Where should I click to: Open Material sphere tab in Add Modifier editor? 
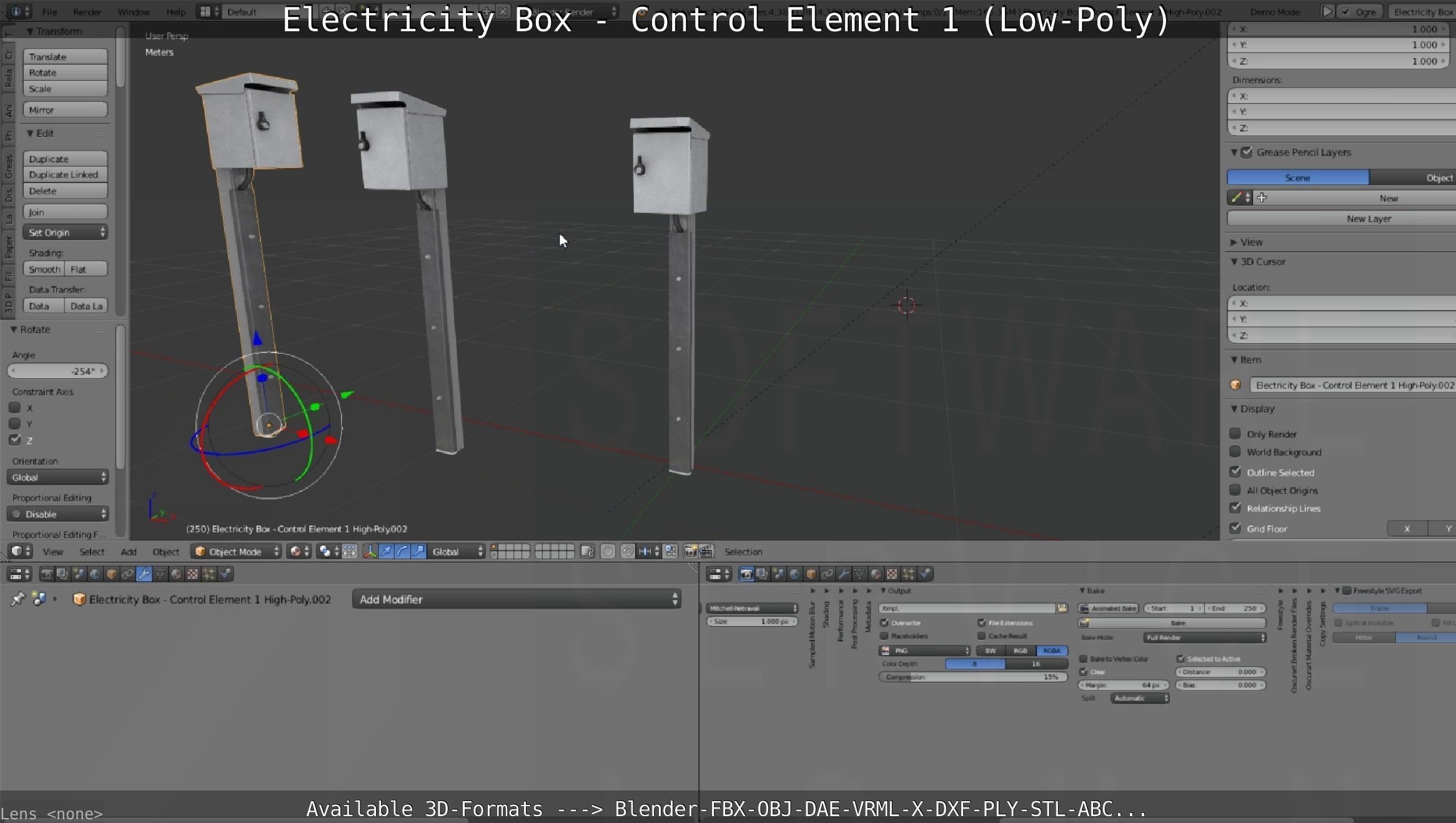pos(176,574)
